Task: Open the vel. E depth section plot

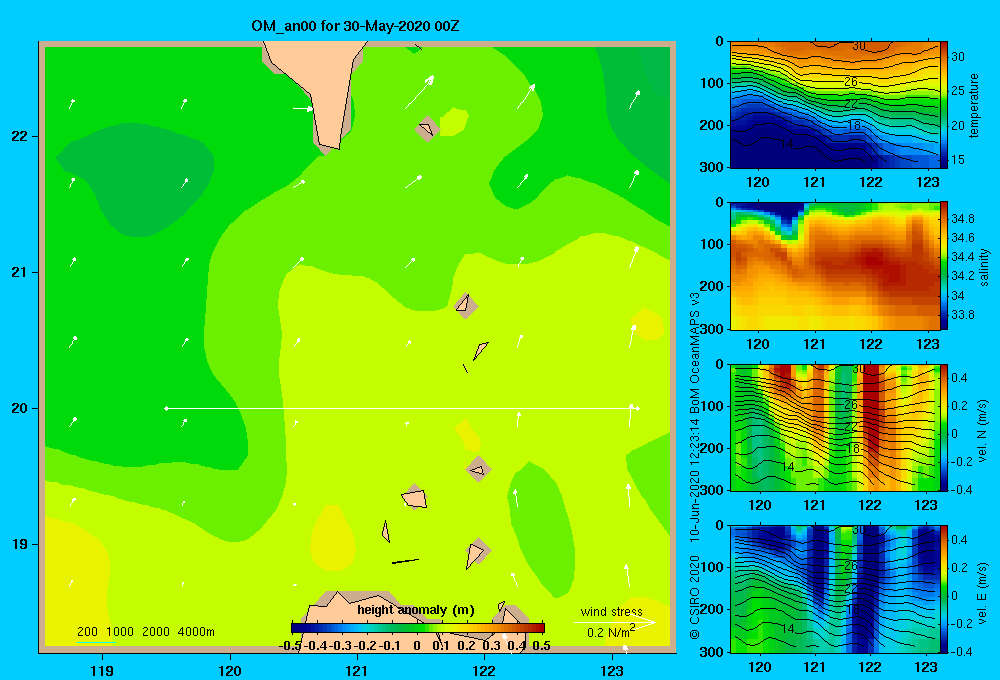Action: point(835,589)
